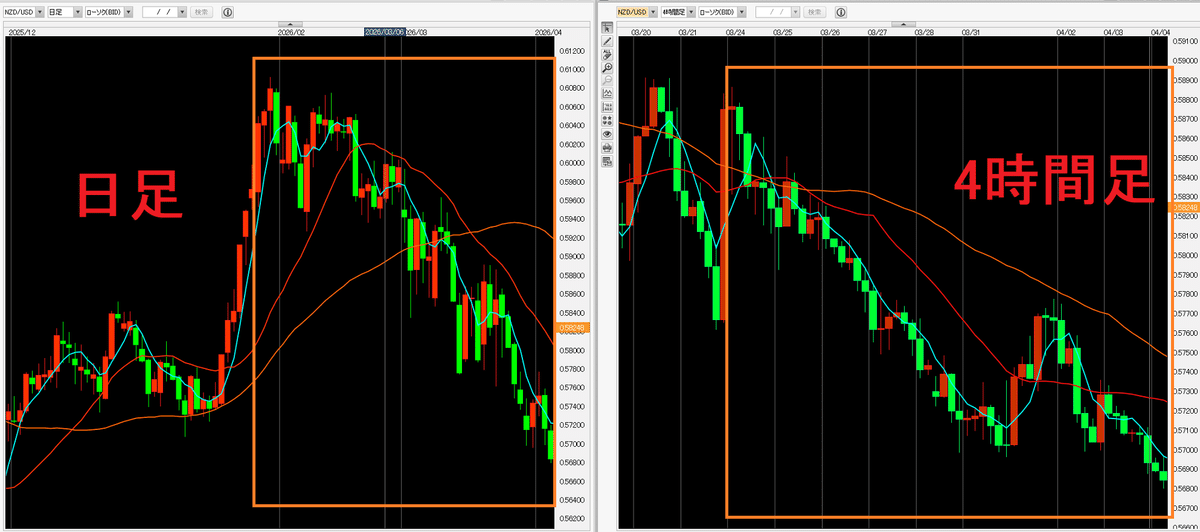Open NZD/USD pair dropdown on left chart
Screen dimensions: 1200x532
click(40, 12)
